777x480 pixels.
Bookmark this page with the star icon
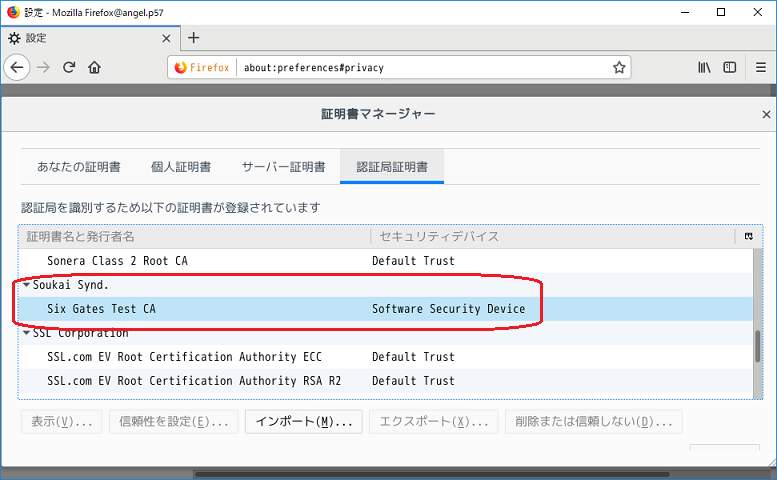click(619, 67)
